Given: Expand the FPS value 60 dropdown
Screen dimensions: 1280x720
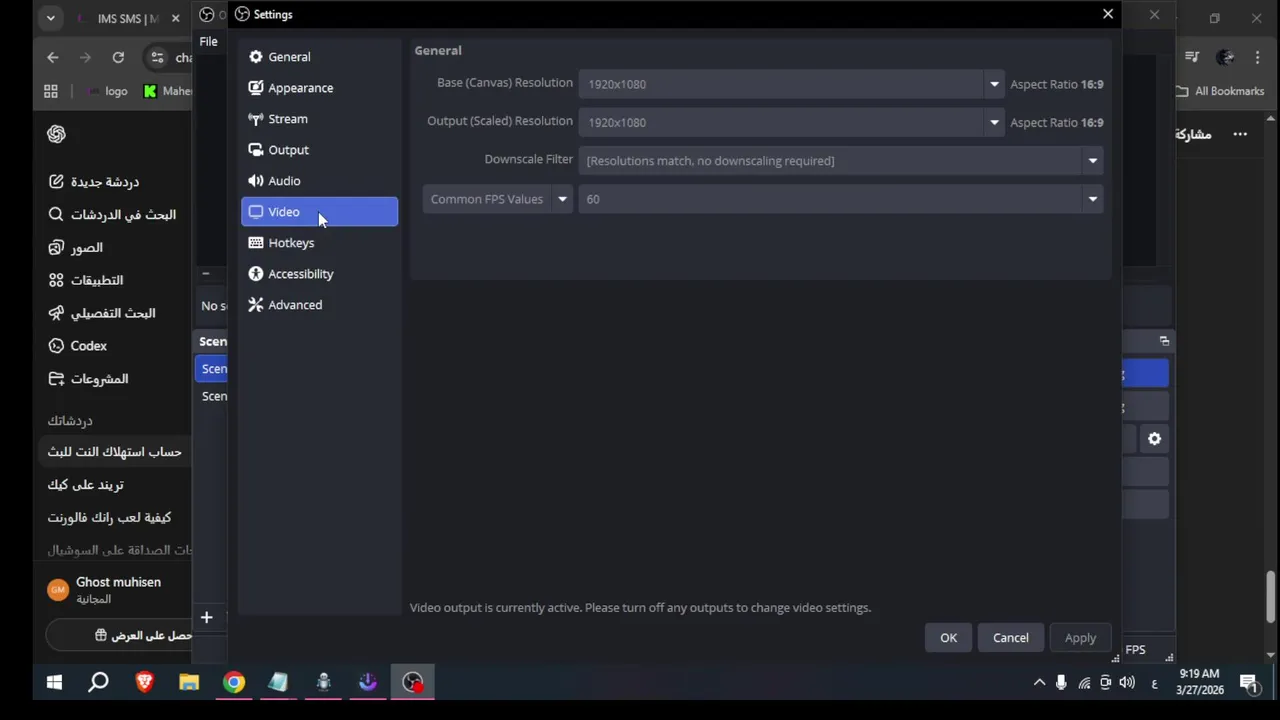Looking at the screenshot, I should tap(1092, 199).
